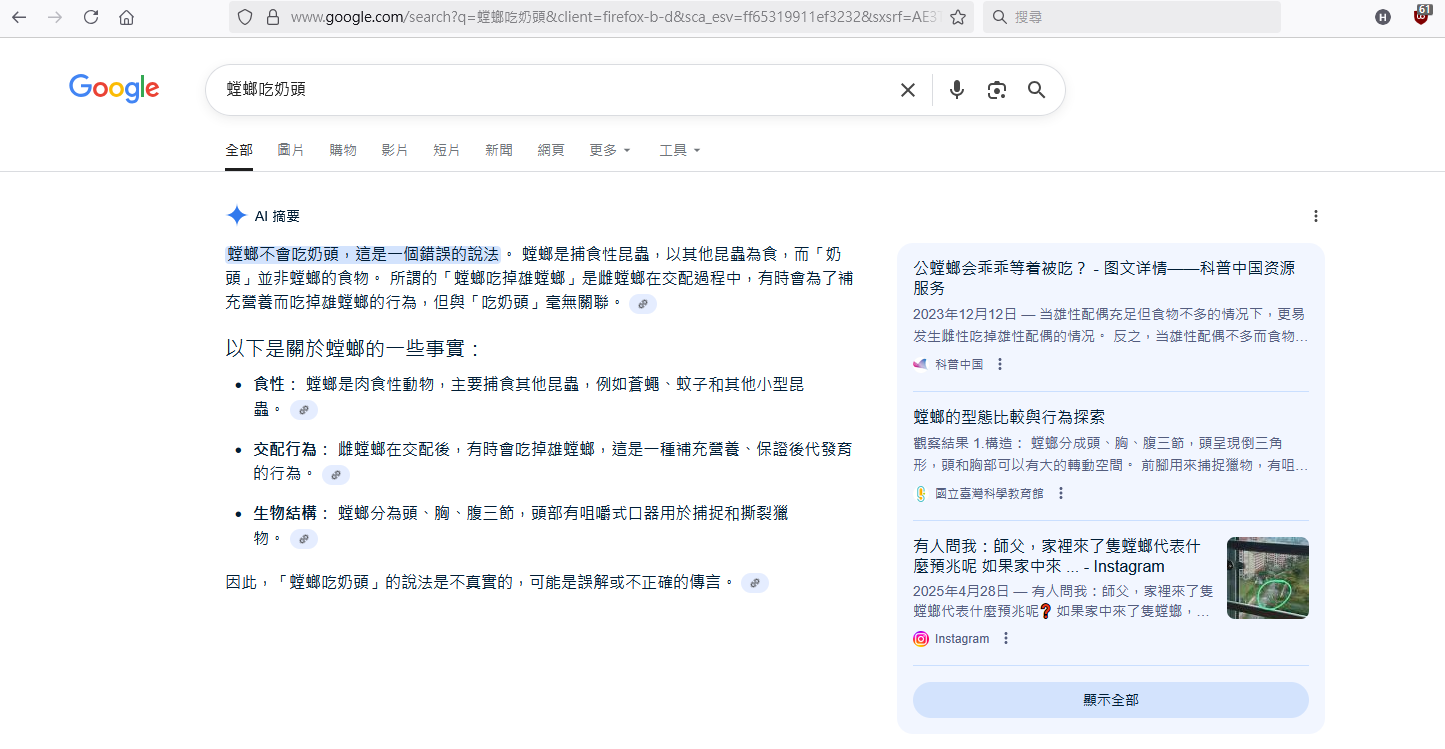
Task: Open the H account extension icon
Action: [x=1383, y=17]
